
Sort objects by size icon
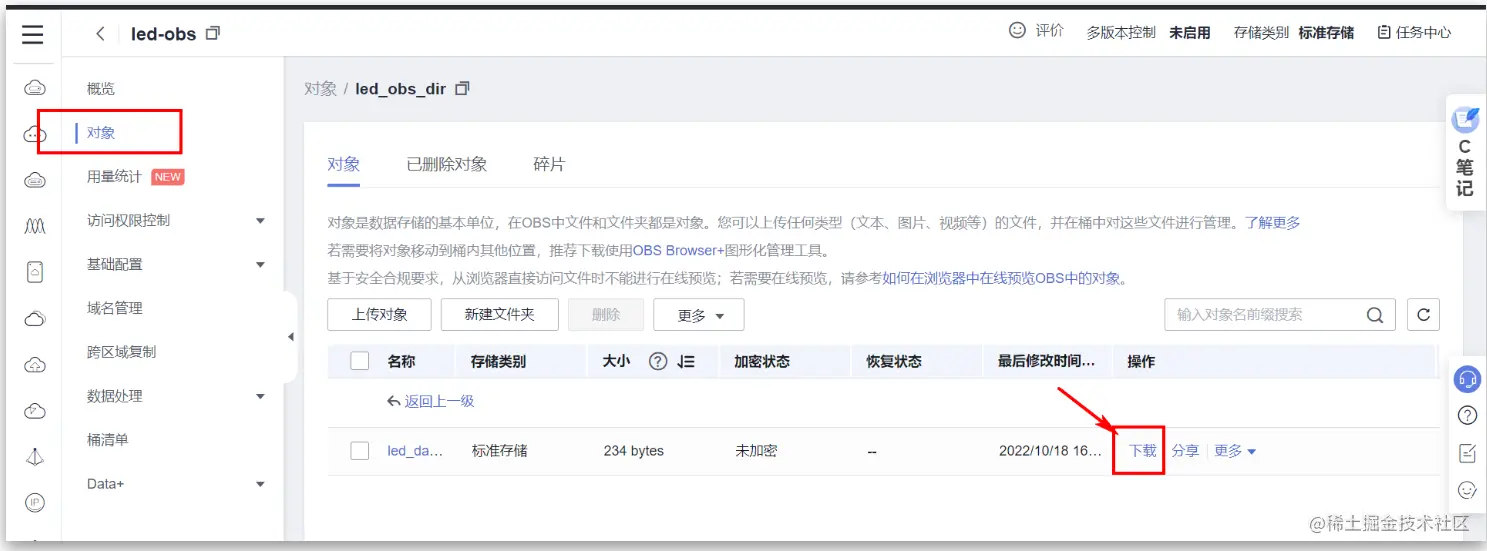(685, 362)
